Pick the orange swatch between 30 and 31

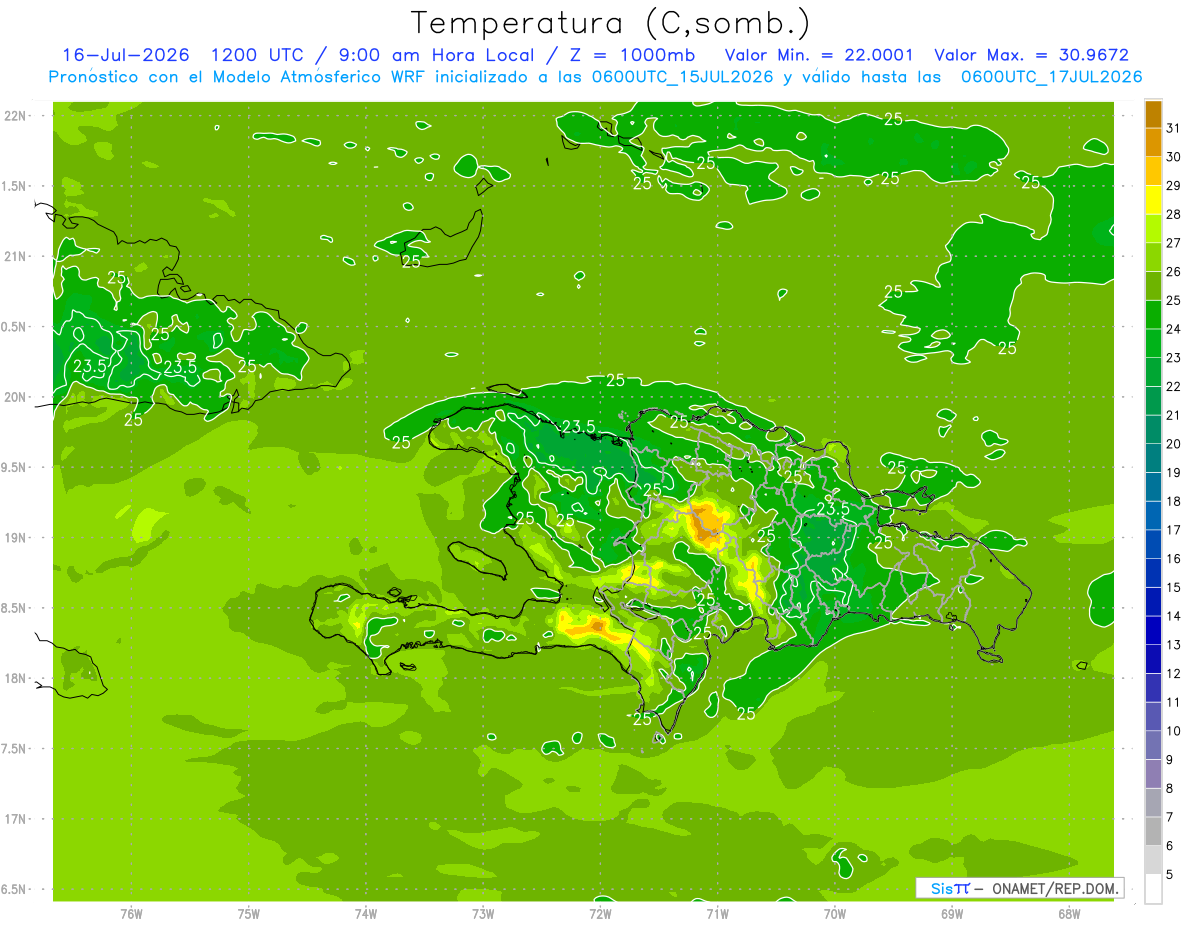[1153, 142]
